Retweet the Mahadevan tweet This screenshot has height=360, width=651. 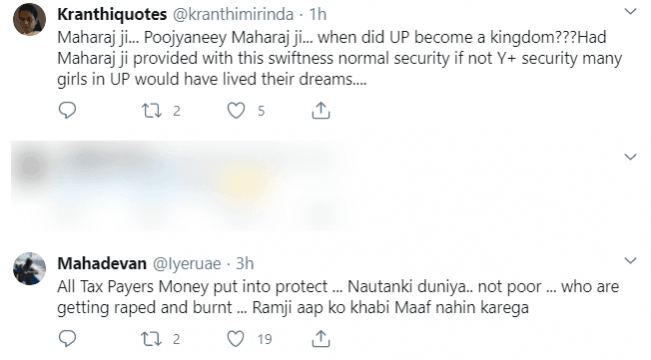click(152, 339)
